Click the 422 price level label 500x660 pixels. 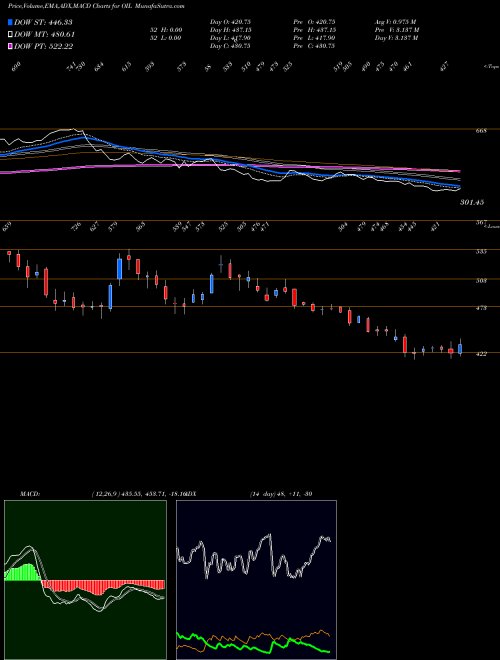481,354
